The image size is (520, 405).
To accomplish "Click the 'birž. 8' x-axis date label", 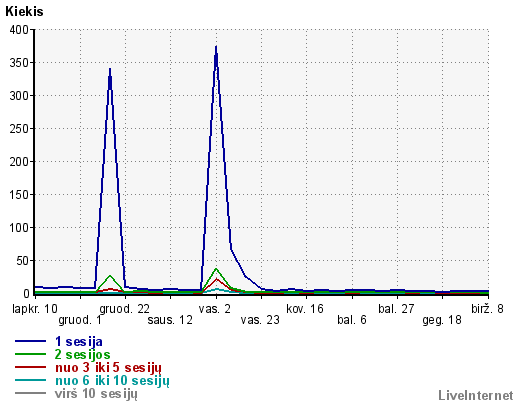I will coord(487,309).
